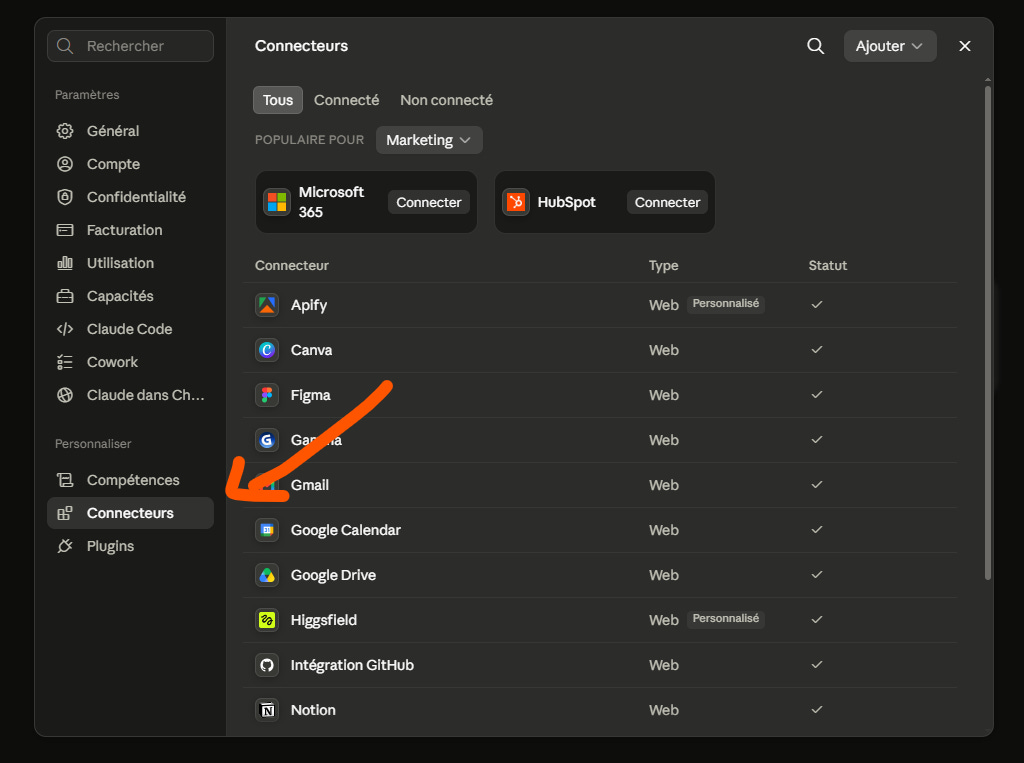Click the Canva connector icon
Viewport: 1024px width, 763px height.
coord(267,350)
